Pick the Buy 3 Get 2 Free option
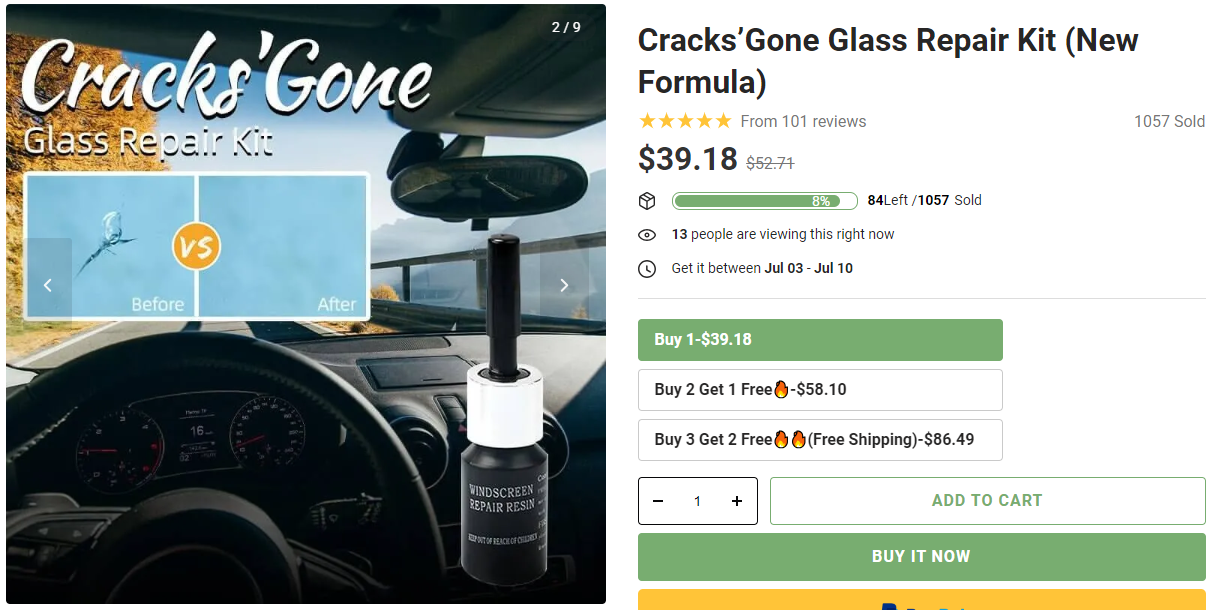 (x=820, y=440)
